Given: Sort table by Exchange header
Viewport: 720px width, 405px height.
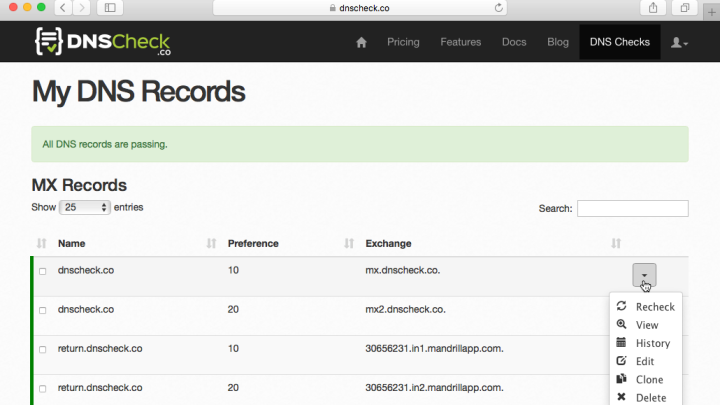Looking at the screenshot, I should point(388,243).
